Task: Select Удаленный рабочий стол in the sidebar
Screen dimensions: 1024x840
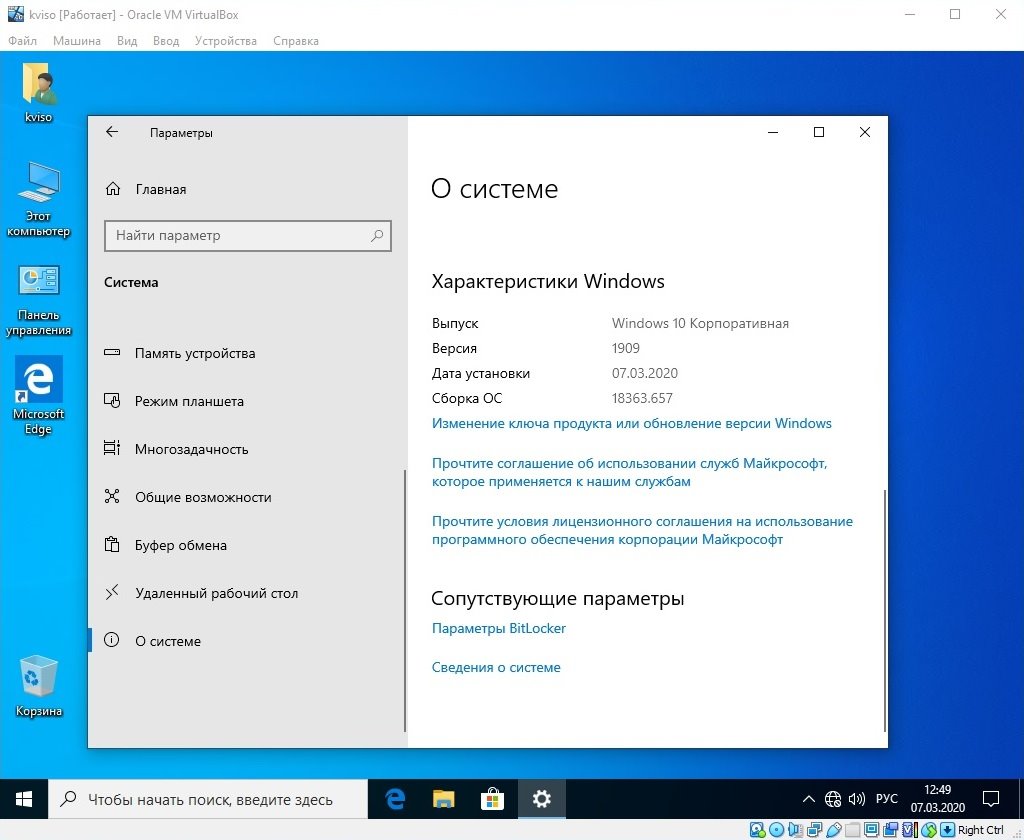Action: [x=246, y=593]
